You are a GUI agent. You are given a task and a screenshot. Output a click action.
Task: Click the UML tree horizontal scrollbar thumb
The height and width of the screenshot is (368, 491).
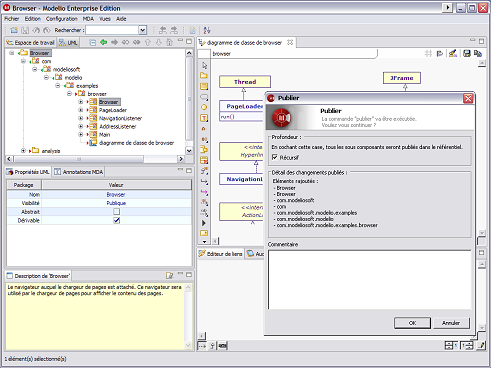[x=79, y=159]
